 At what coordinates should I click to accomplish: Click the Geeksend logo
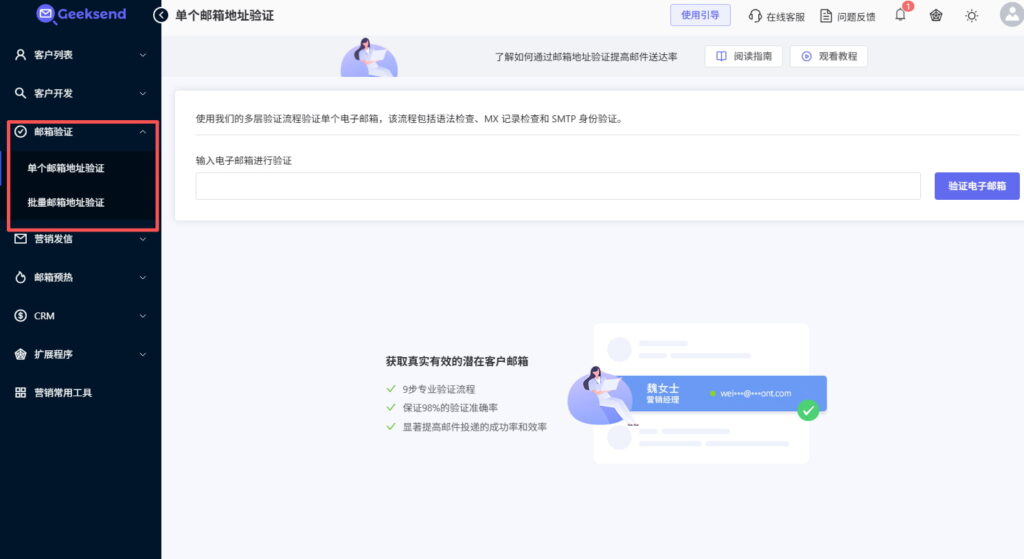click(81, 14)
